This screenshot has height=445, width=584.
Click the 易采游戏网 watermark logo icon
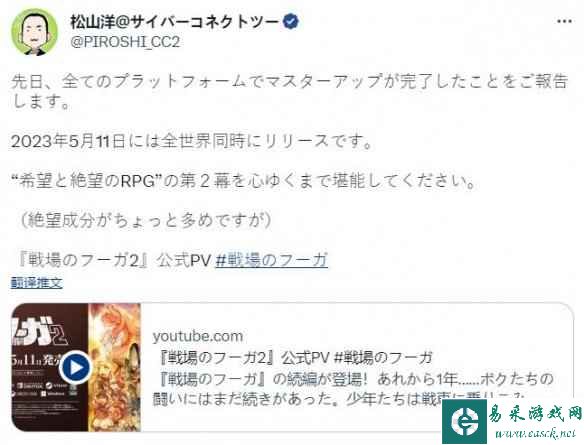click(464, 422)
